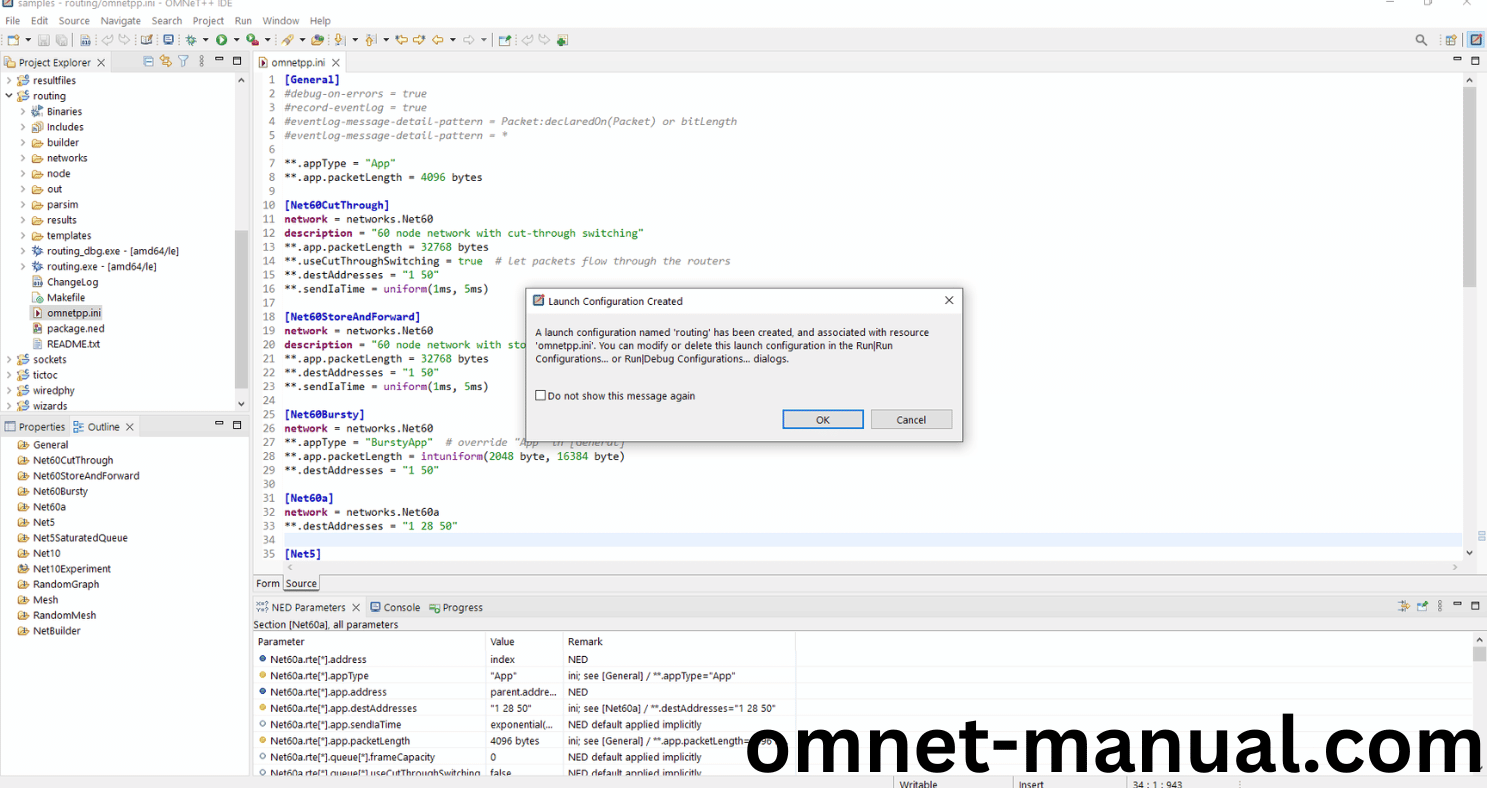This screenshot has height=788, width=1487.
Task: Click the Debug bug toolbar icon
Action: click(x=190, y=40)
